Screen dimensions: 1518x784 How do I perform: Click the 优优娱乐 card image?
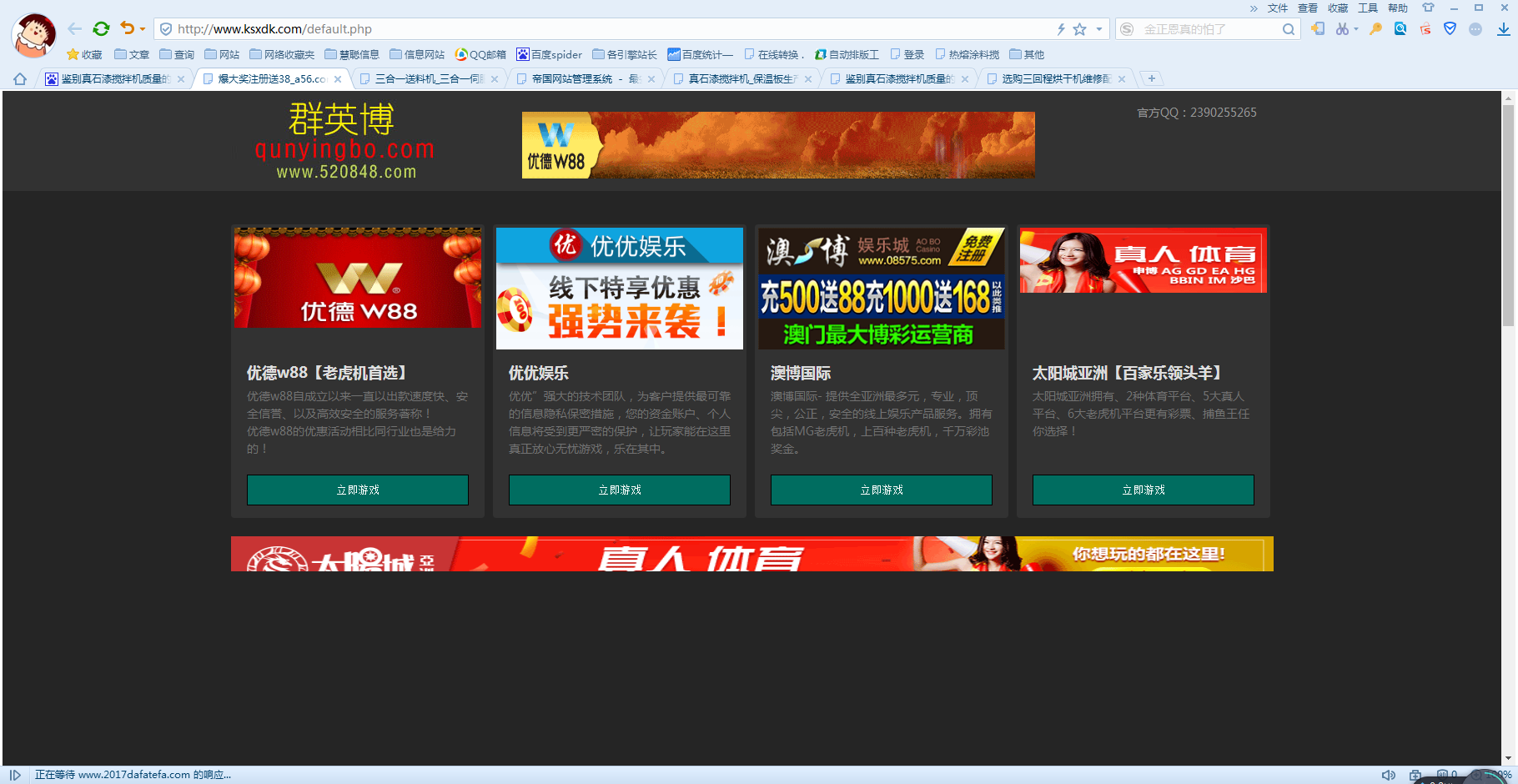pos(620,289)
